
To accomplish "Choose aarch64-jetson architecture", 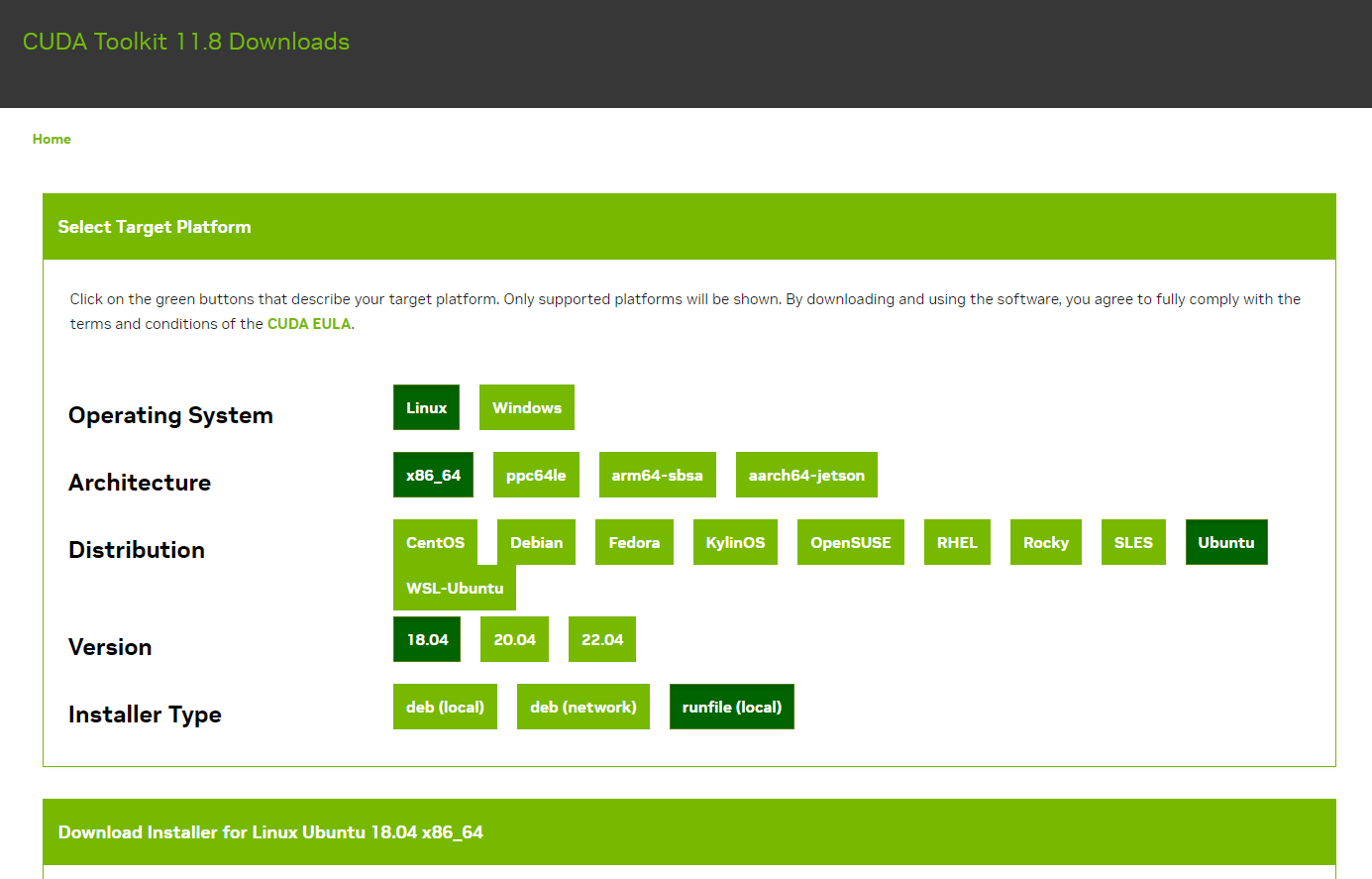I will pyautogui.click(x=806, y=475).
